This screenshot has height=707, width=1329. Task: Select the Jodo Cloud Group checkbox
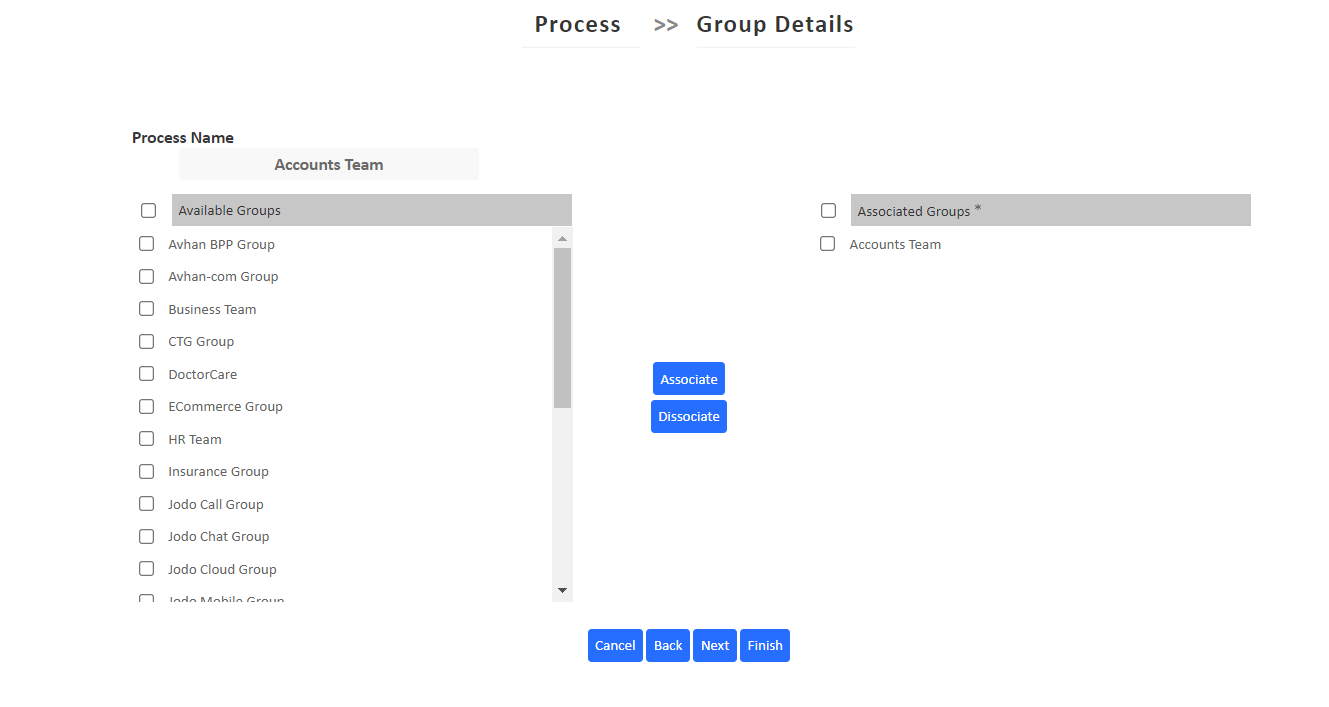(x=146, y=568)
